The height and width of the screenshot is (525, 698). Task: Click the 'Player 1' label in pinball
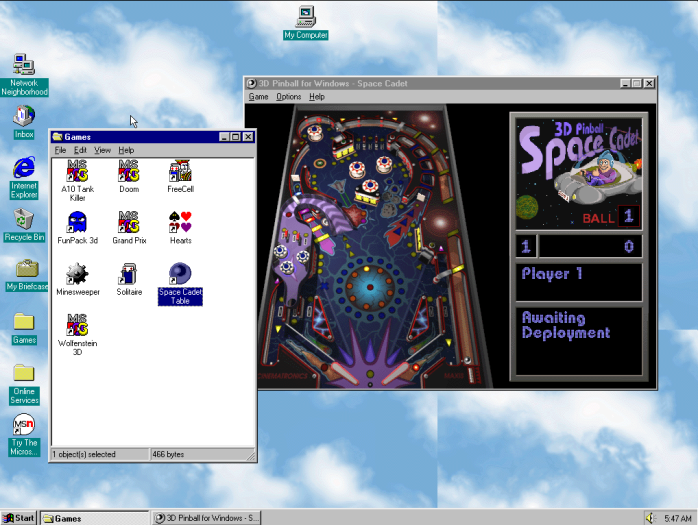(x=552, y=273)
